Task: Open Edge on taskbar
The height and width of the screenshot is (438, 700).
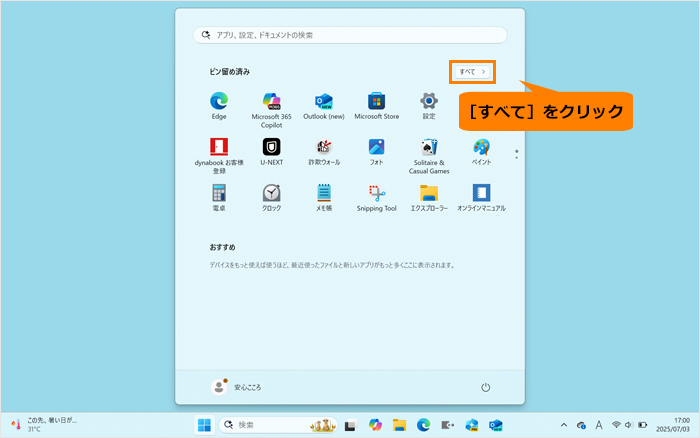Action: (x=423, y=425)
